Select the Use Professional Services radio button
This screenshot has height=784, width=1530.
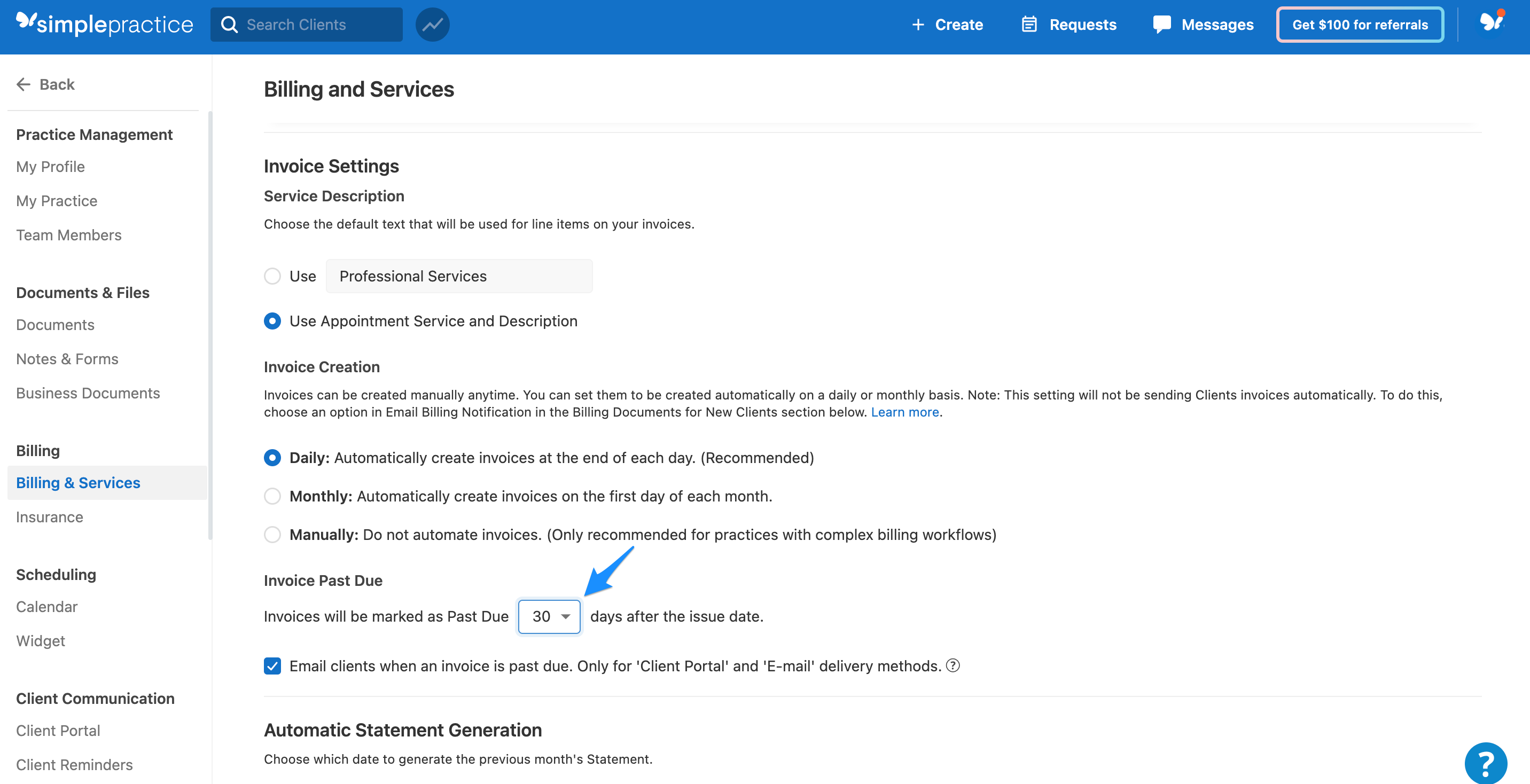pos(272,276)
